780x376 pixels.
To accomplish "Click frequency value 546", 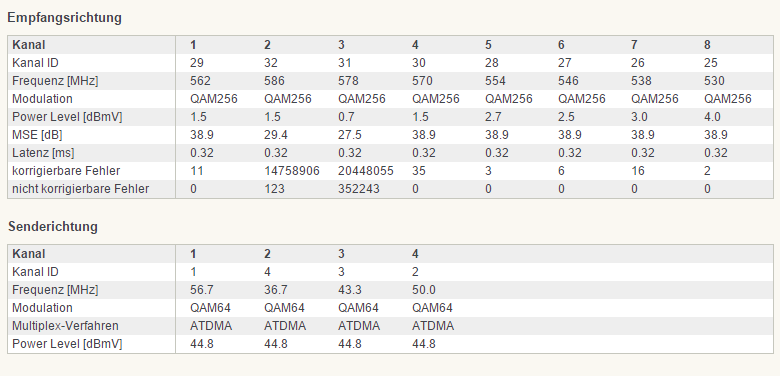I will 568,81.
